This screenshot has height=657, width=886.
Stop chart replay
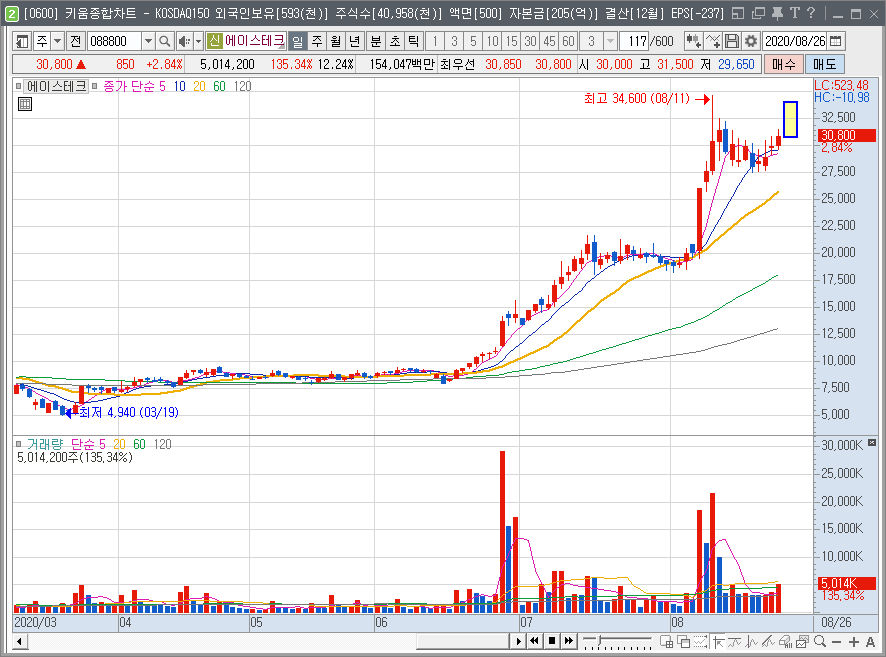click(551, 641)
